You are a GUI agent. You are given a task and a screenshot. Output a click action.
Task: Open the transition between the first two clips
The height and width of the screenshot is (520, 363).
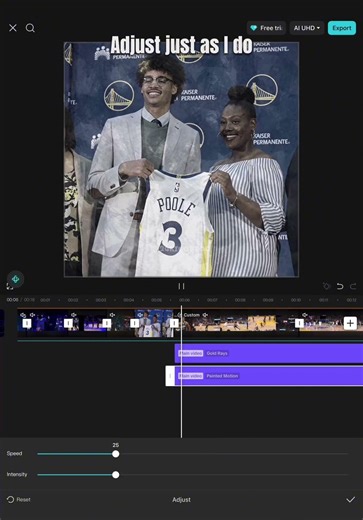click(27, 323)
